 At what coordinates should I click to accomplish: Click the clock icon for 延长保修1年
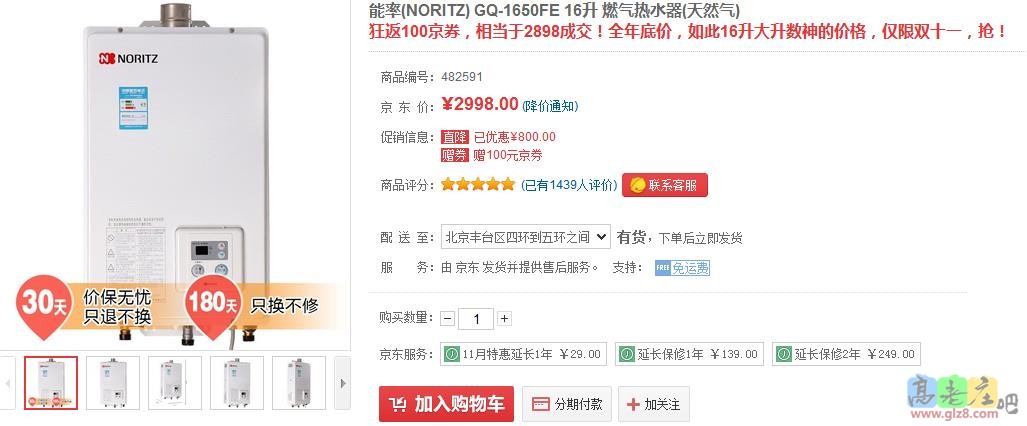627,354
